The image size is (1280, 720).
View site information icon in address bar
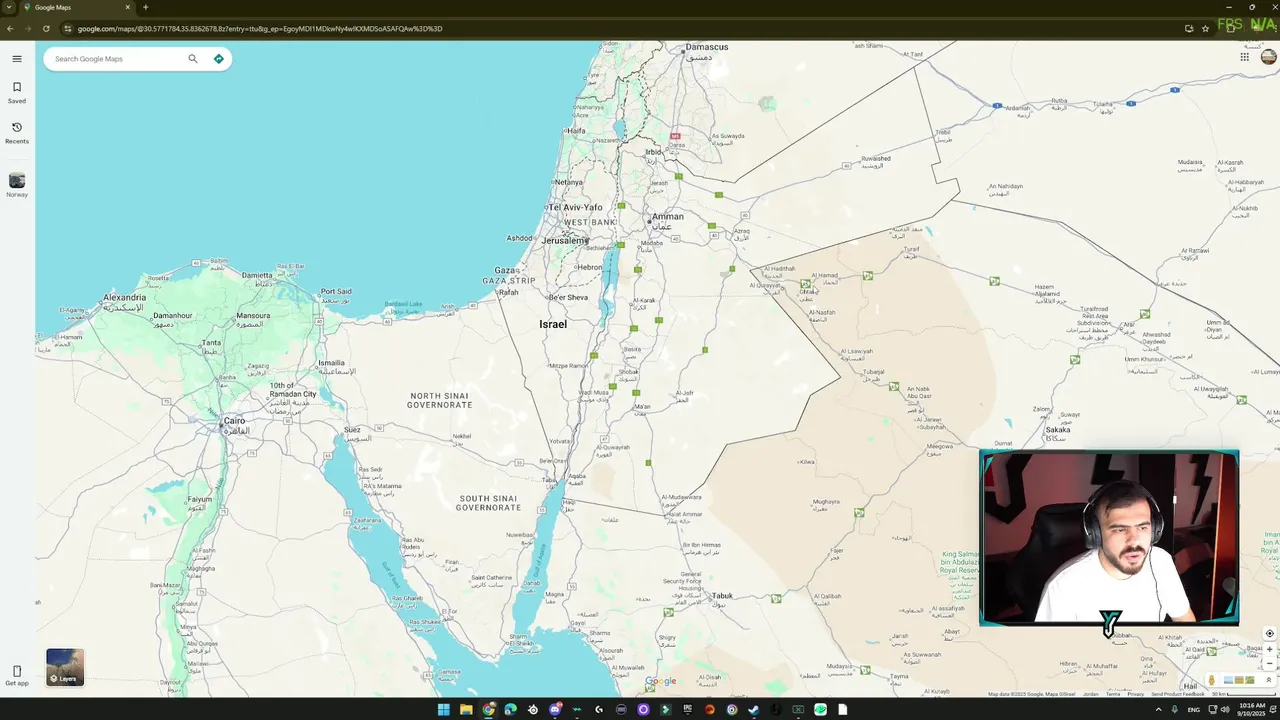(68, 28)
